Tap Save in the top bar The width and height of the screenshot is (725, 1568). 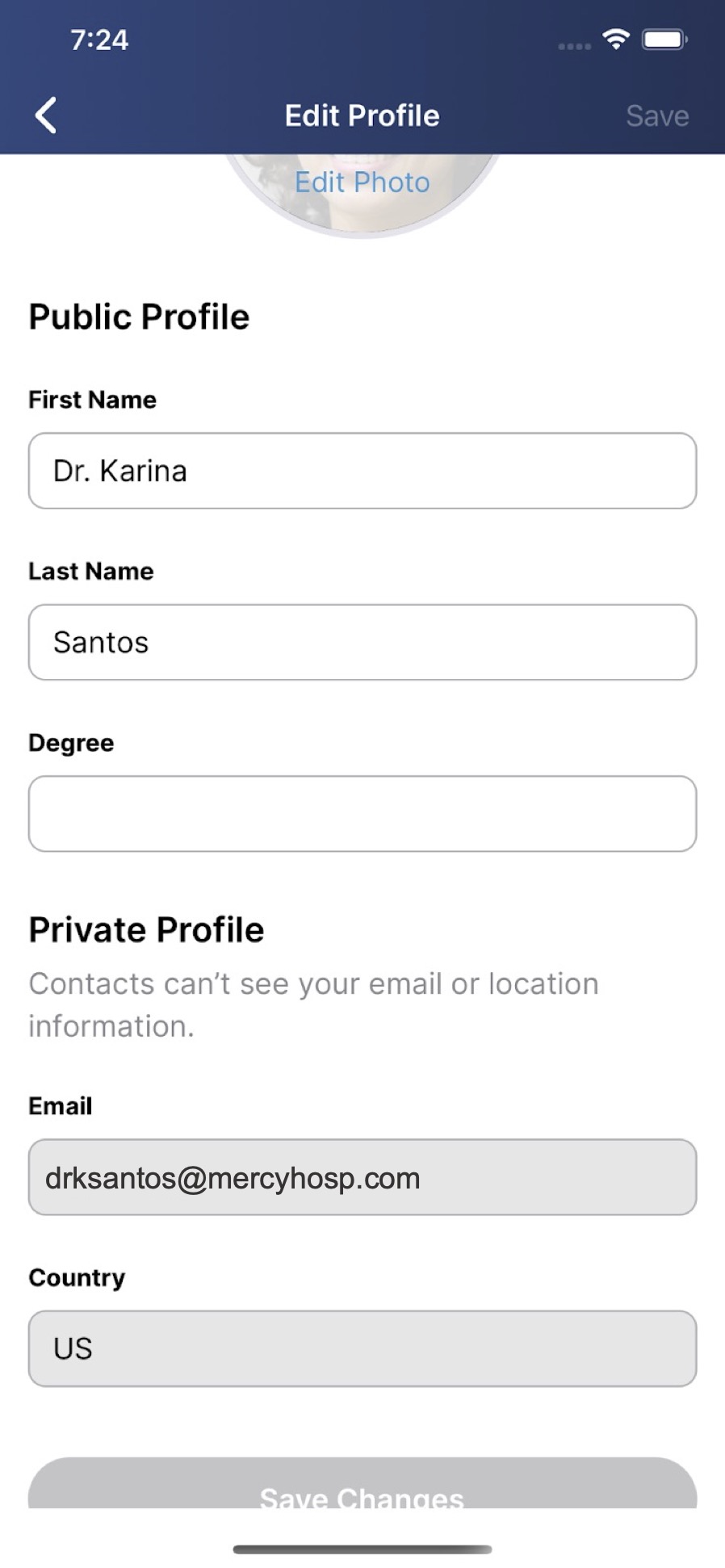[657, 115]
